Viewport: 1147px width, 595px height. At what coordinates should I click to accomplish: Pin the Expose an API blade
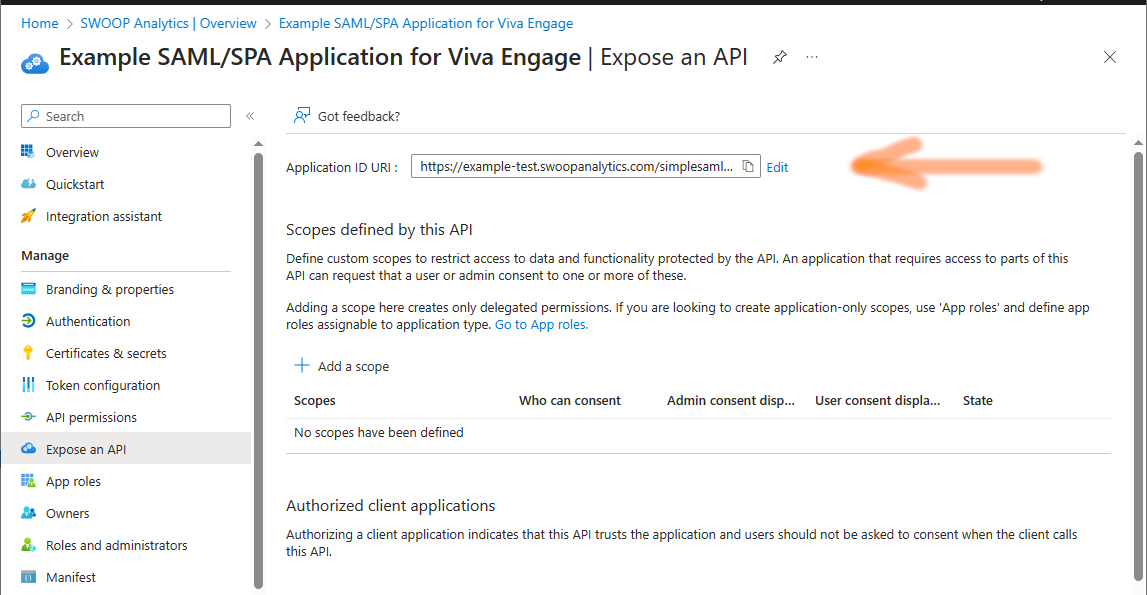tap(780, 57)
